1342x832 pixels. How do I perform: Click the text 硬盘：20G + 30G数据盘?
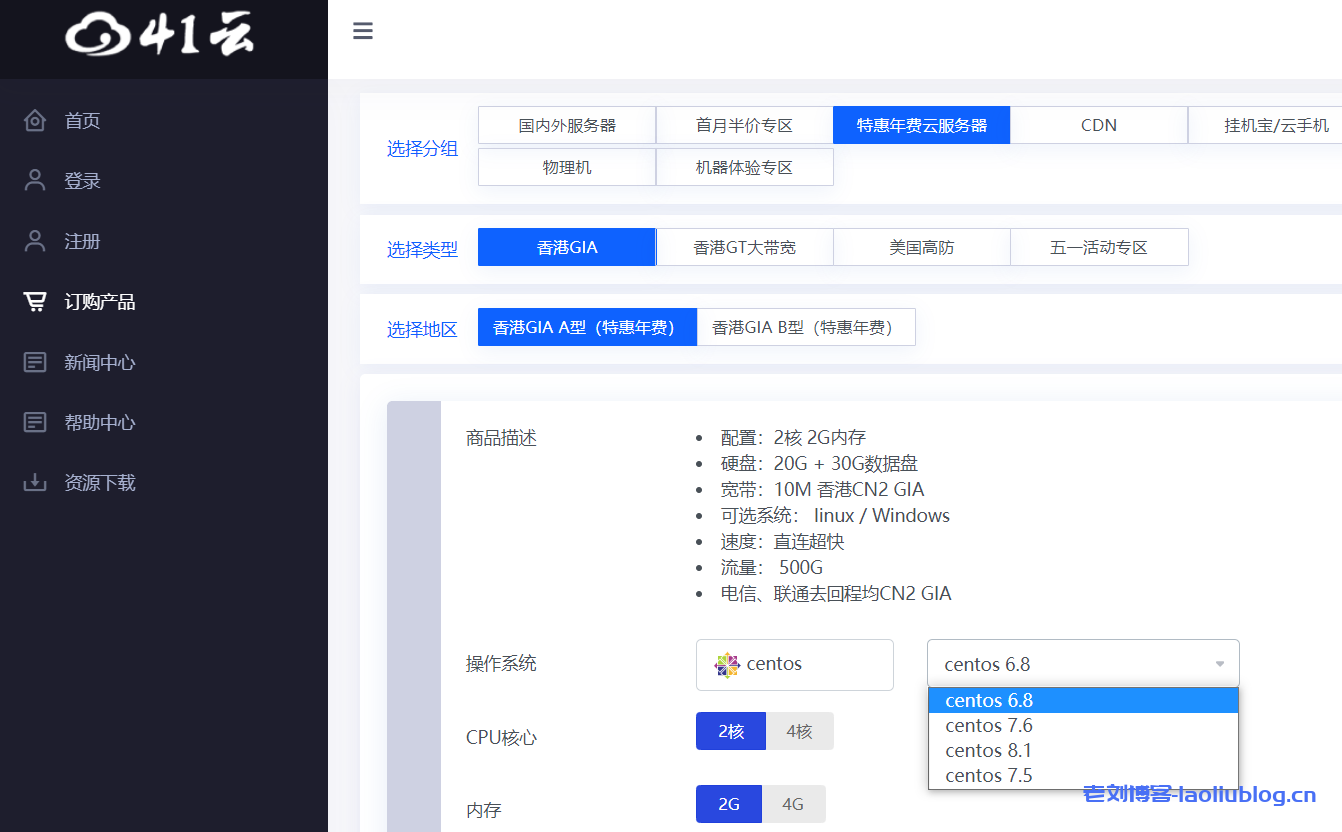pyautogui.click(x=819, y=464)
